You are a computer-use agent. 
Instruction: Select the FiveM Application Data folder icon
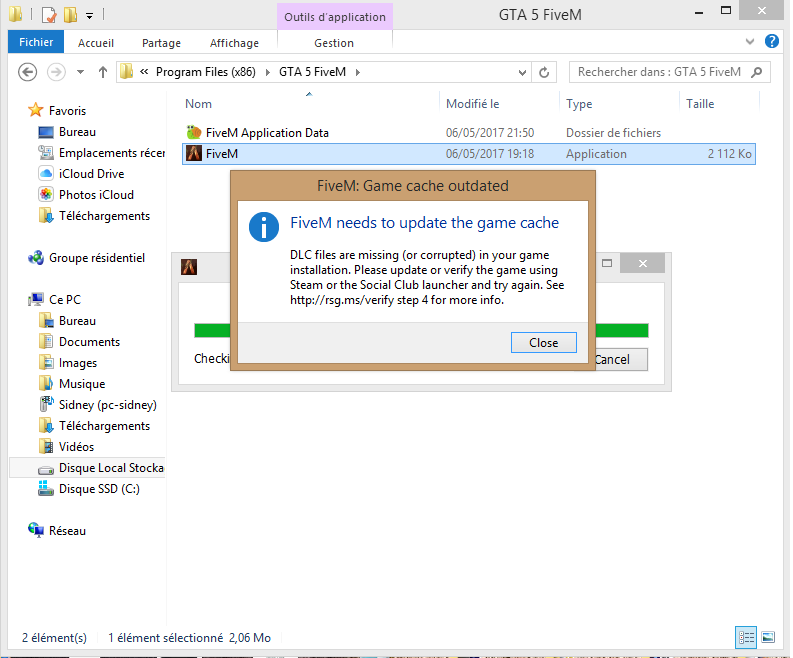click(x=194, y=133)
